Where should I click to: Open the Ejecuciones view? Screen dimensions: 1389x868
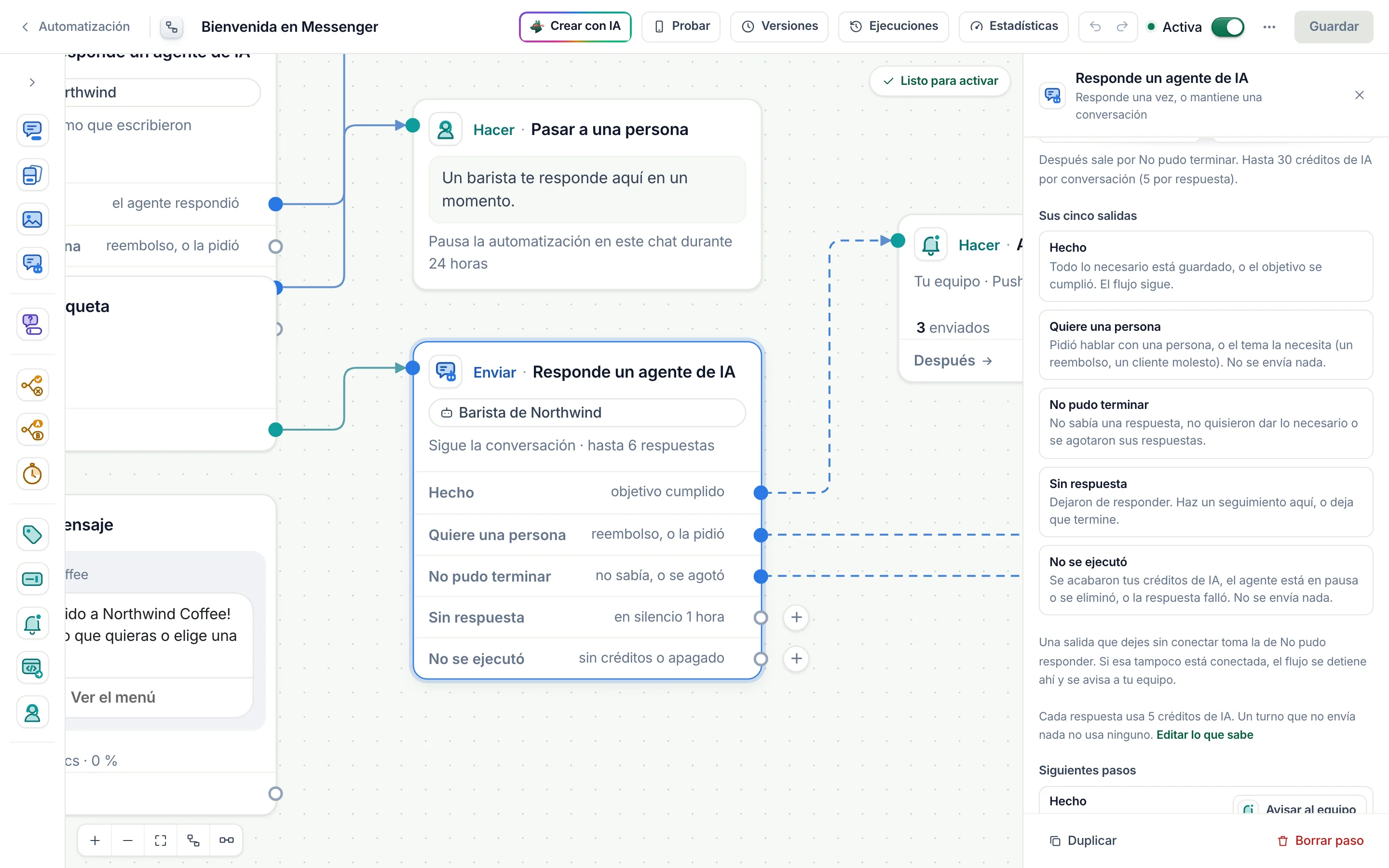pos(893,27)
